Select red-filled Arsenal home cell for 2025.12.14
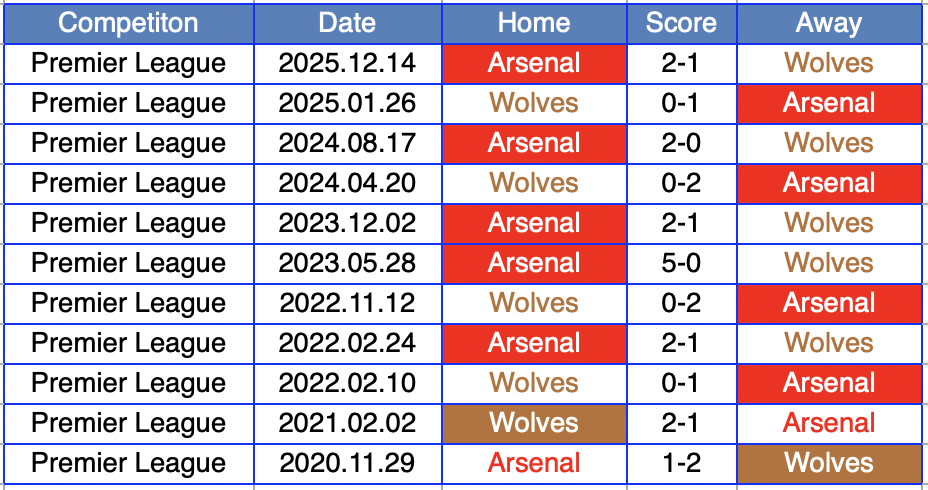This screenshot has height=490, width=928. coord(534,63)
